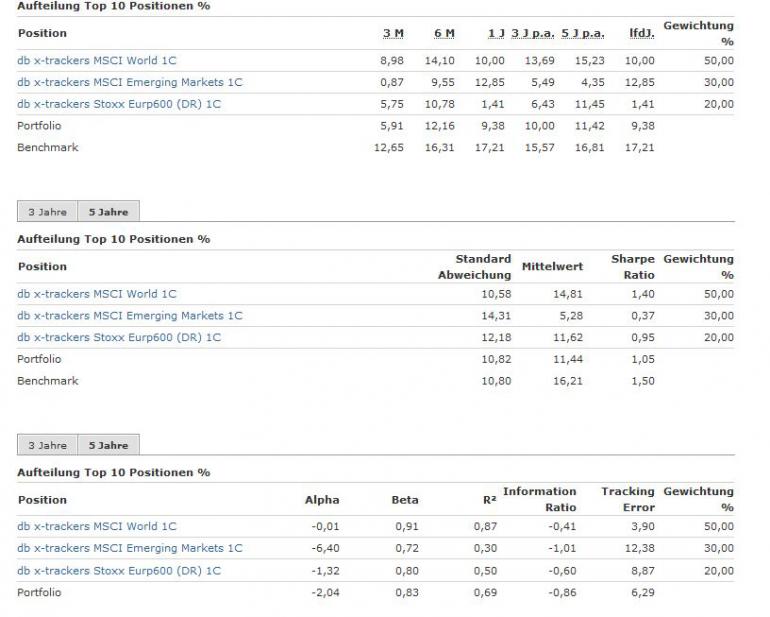
Task: Open Stoxx Eurp600 (DR) 1C in Alpha Beta table
Action: pos(119,571)
